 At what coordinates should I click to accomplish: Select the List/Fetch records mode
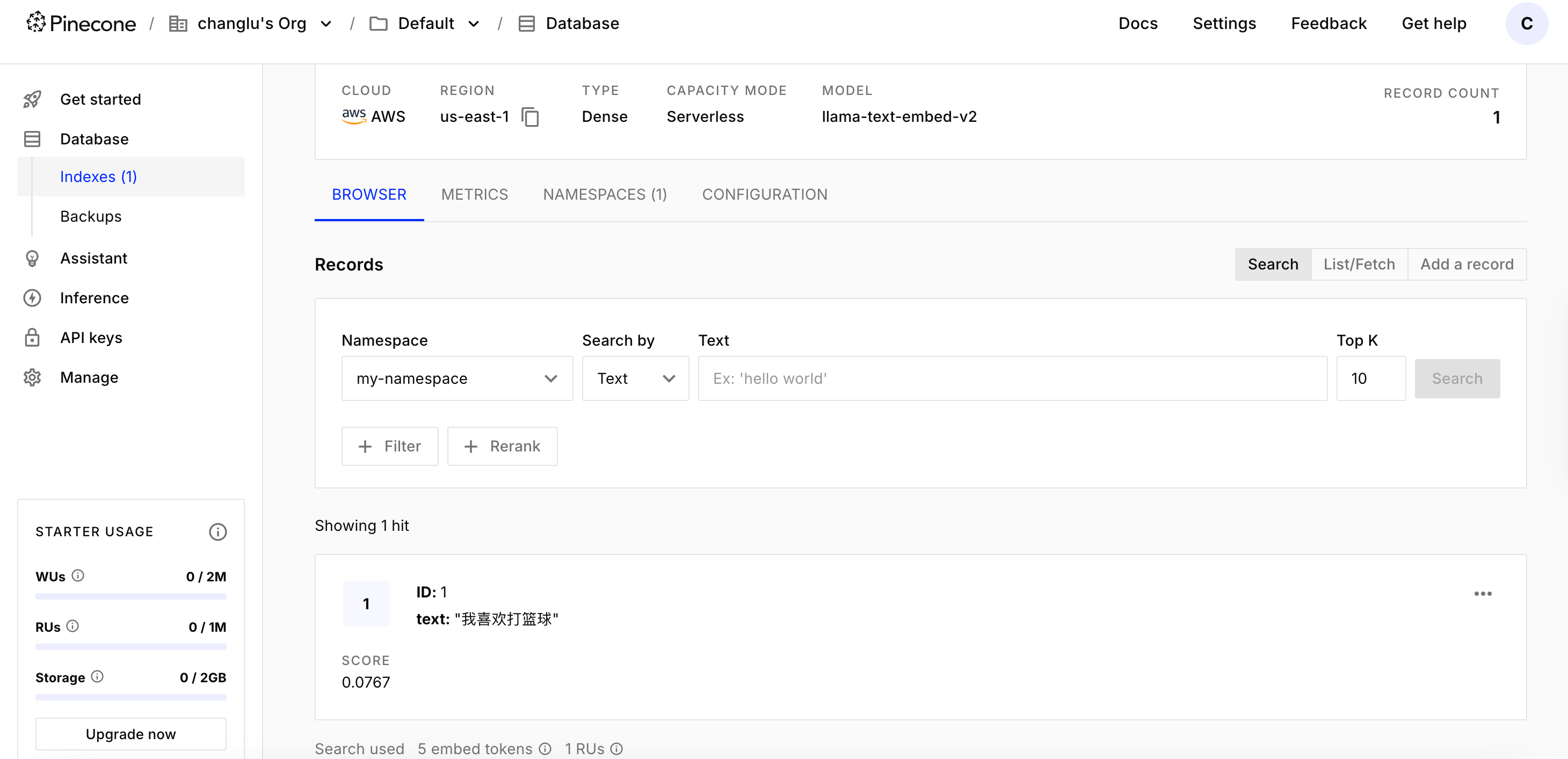(1359, 264)
